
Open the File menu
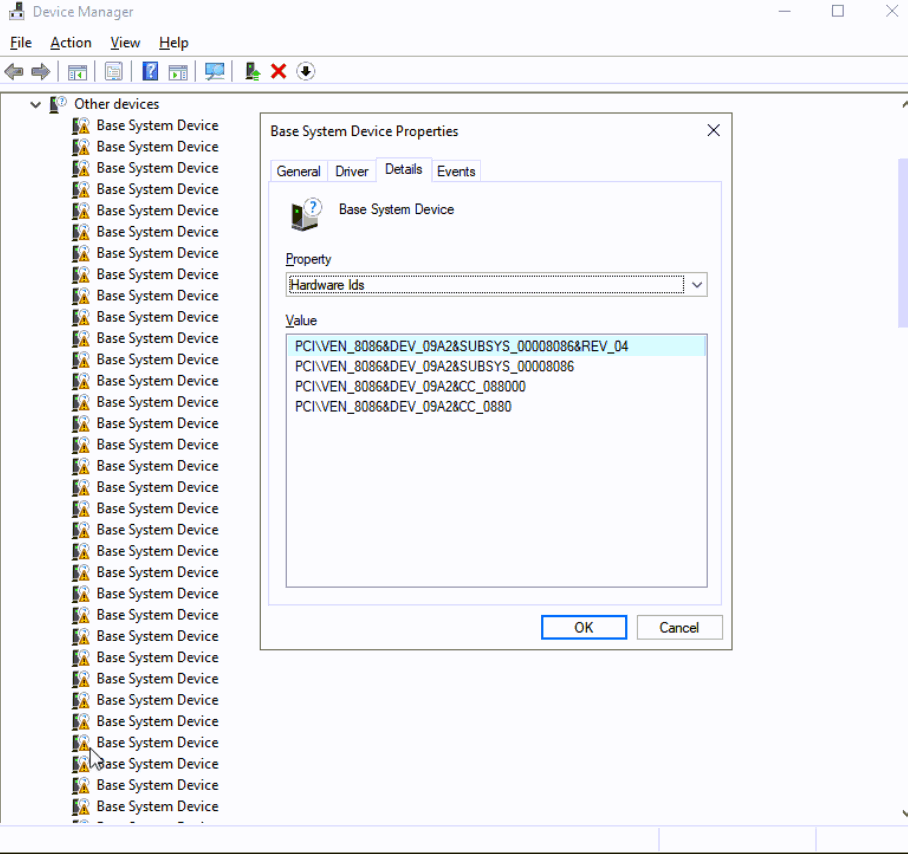pyautogui.click(x=21, y=43)
